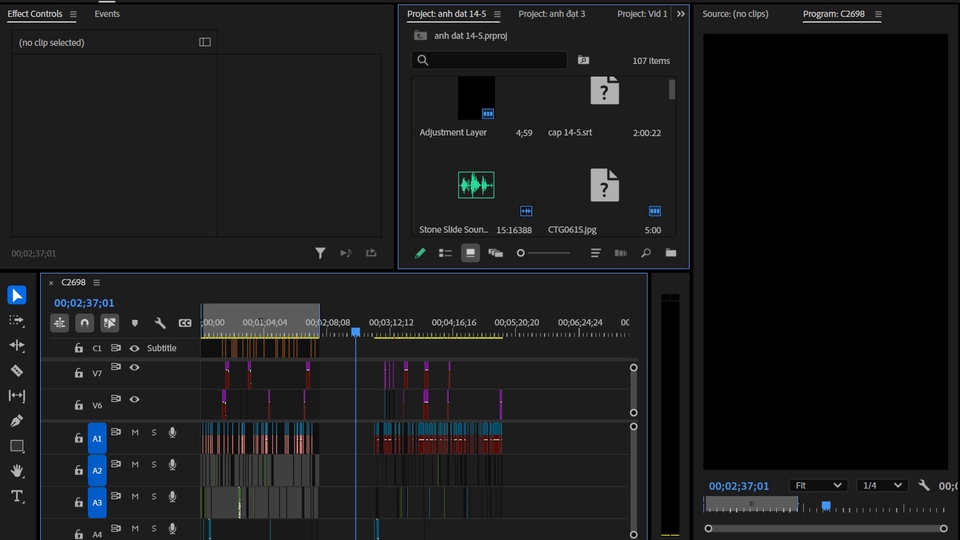Viewport: 960px width, 540px height.
Task: Open timeline display settings wrench
Action: pyautogui.click(x=160, y=323)
